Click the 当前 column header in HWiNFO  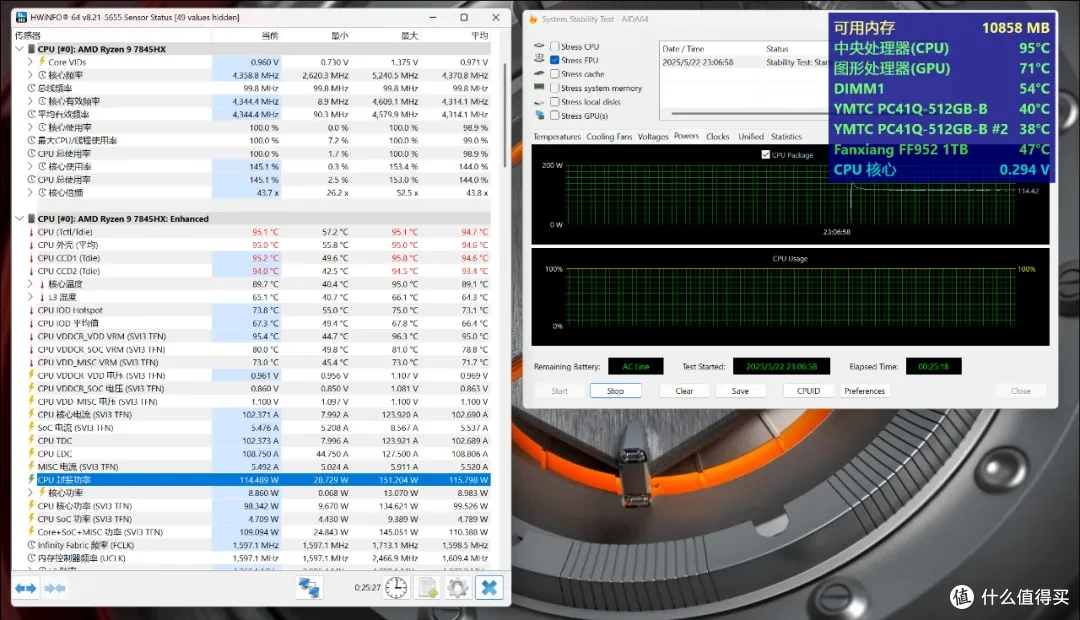269,35
